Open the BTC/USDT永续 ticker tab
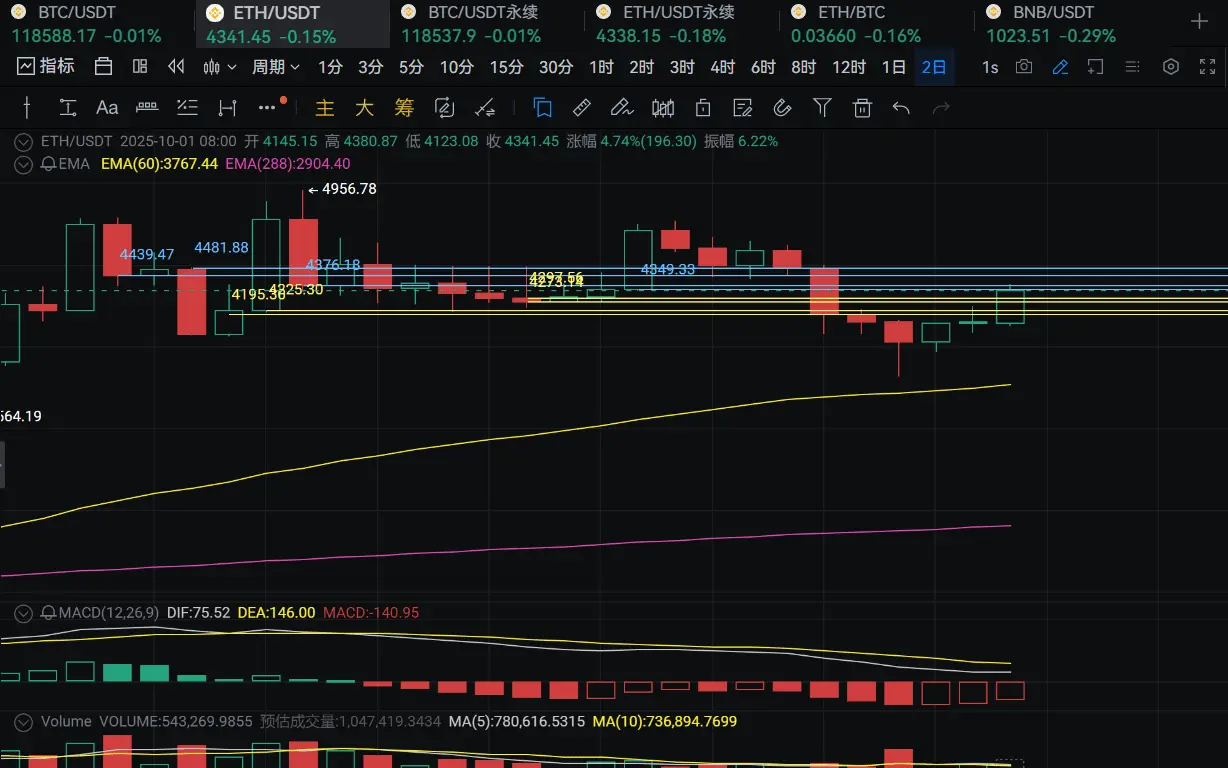1228x768 pixels. [487, 24]
